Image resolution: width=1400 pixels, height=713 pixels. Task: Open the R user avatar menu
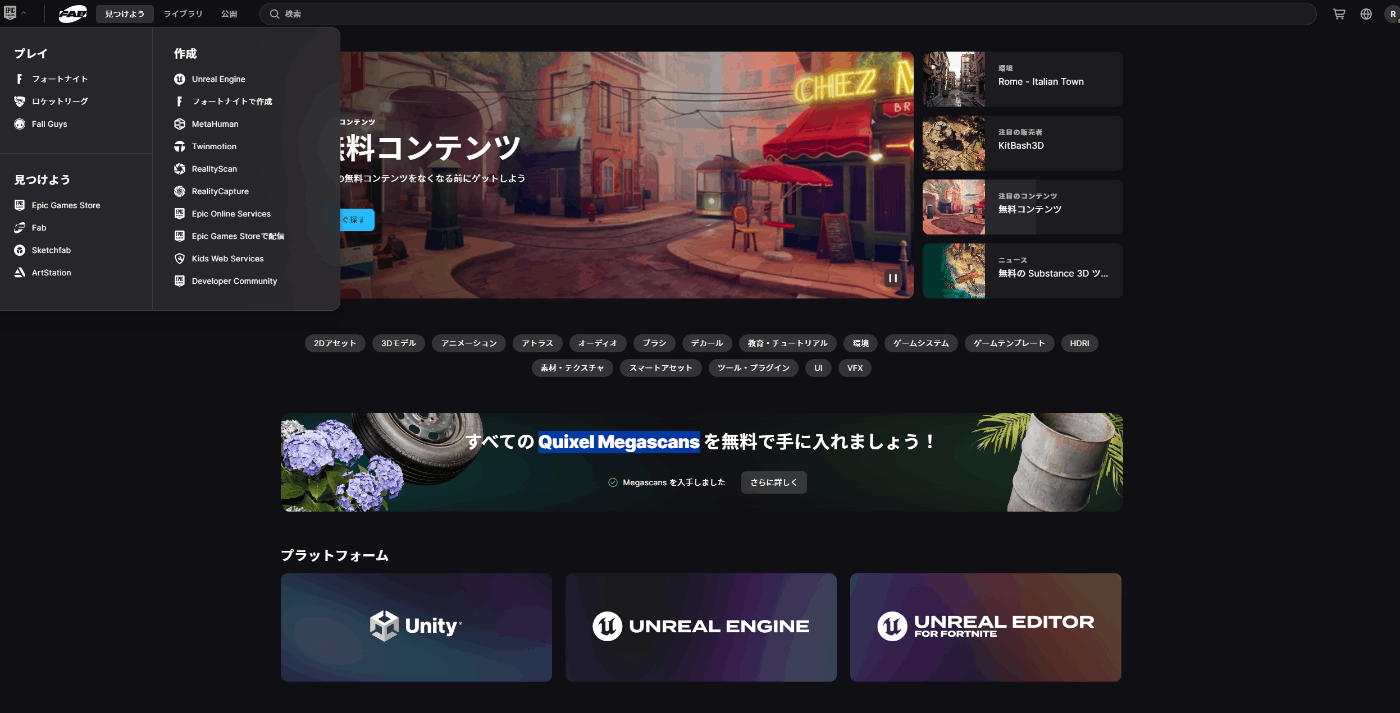point(1392,14)
